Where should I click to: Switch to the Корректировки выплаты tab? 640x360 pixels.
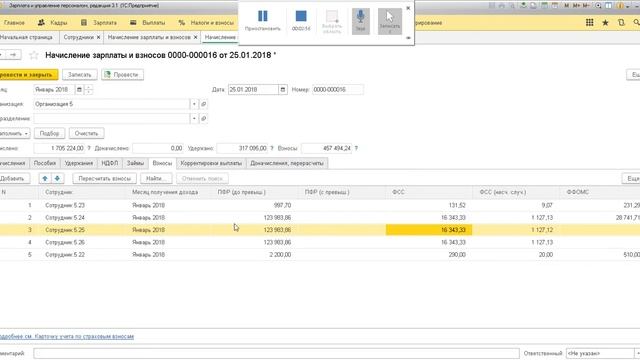click(x=211, y=163)
